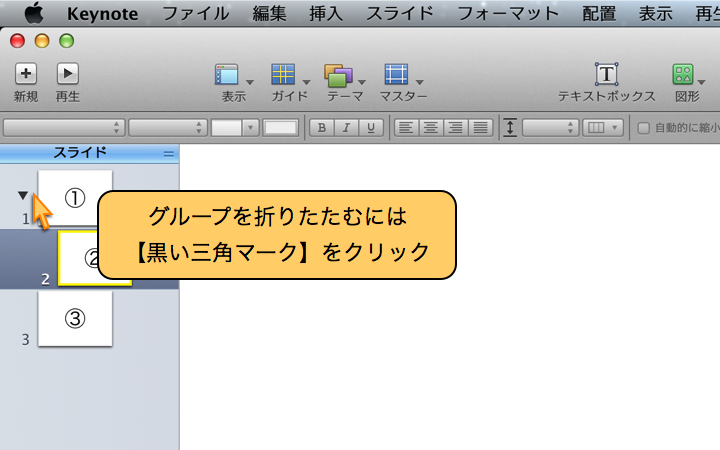Close the Keynote window
720x450 pixels.
(17, 41)
